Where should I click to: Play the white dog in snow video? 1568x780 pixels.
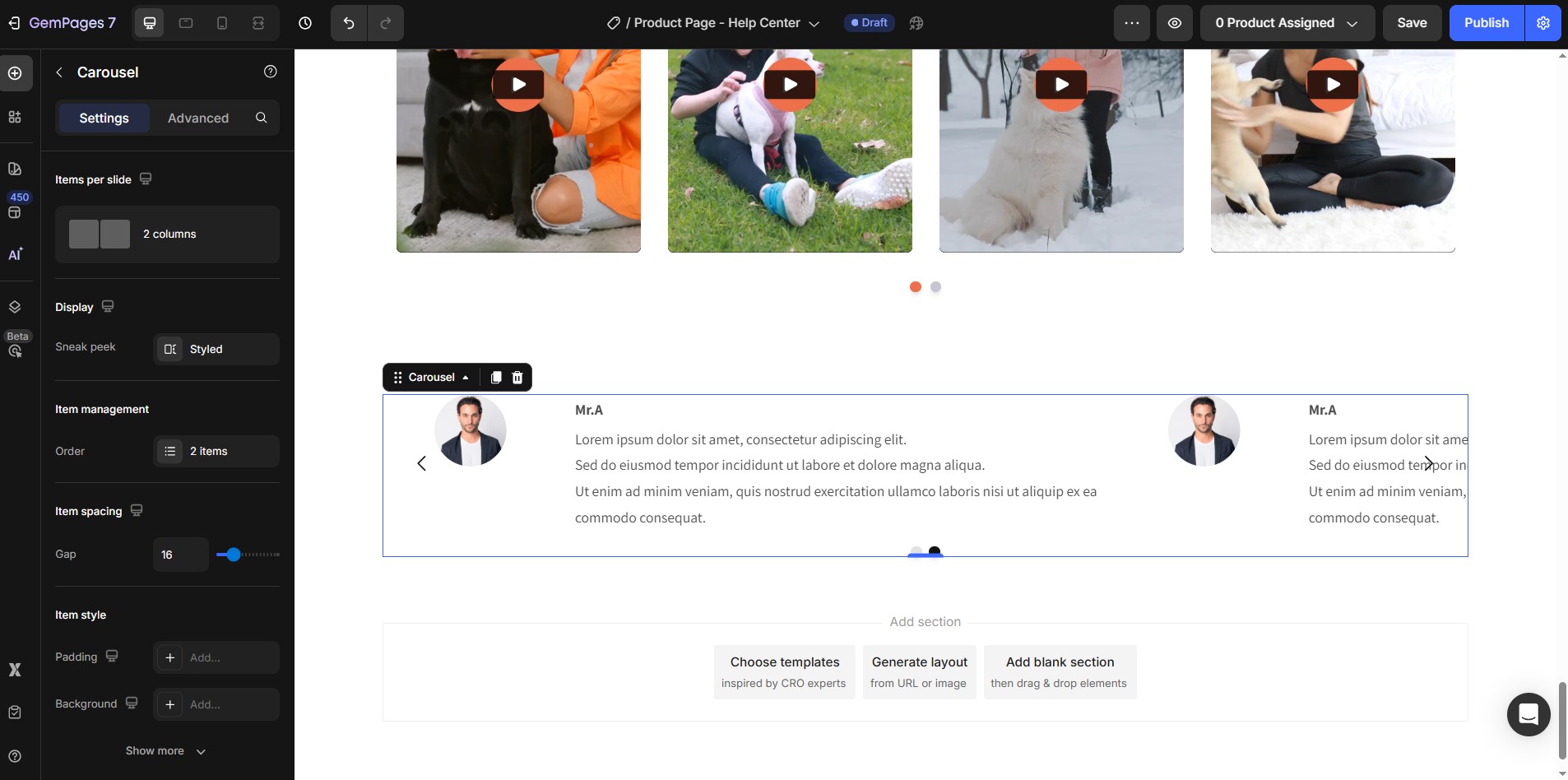pos(1061,84)
